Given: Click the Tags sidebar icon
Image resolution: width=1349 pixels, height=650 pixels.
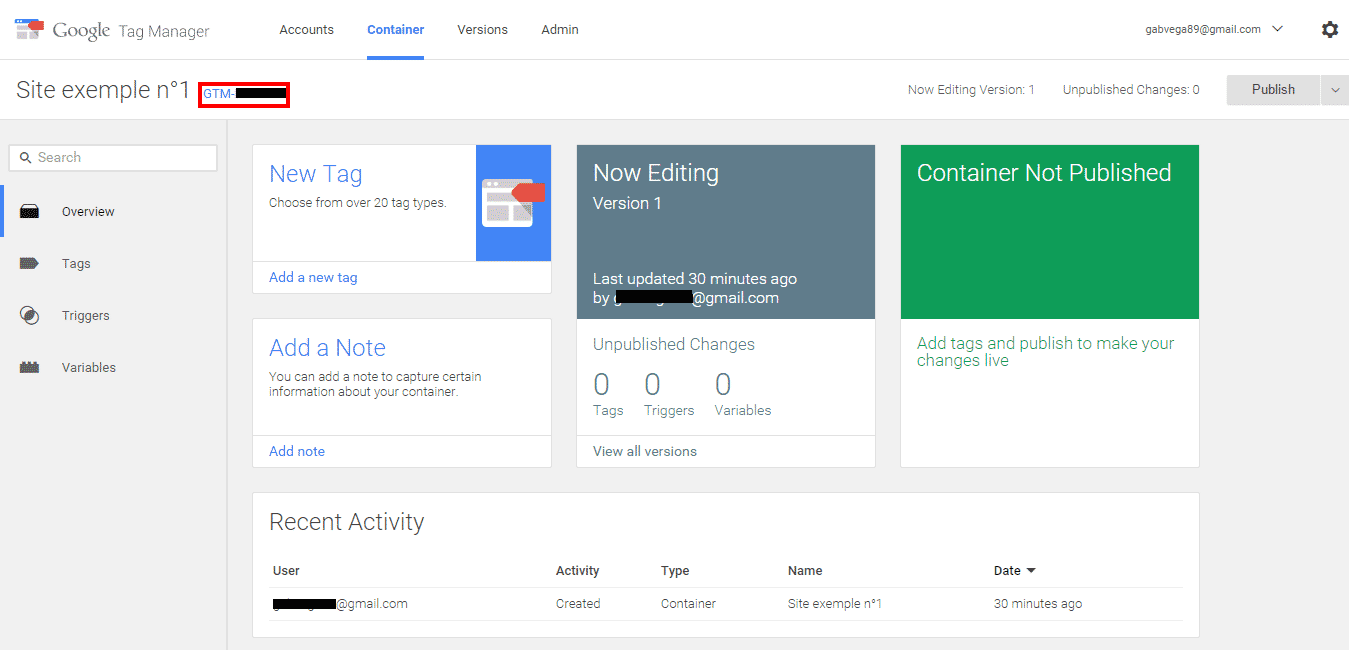Looking at the screenshot, I should coord(30,264).
